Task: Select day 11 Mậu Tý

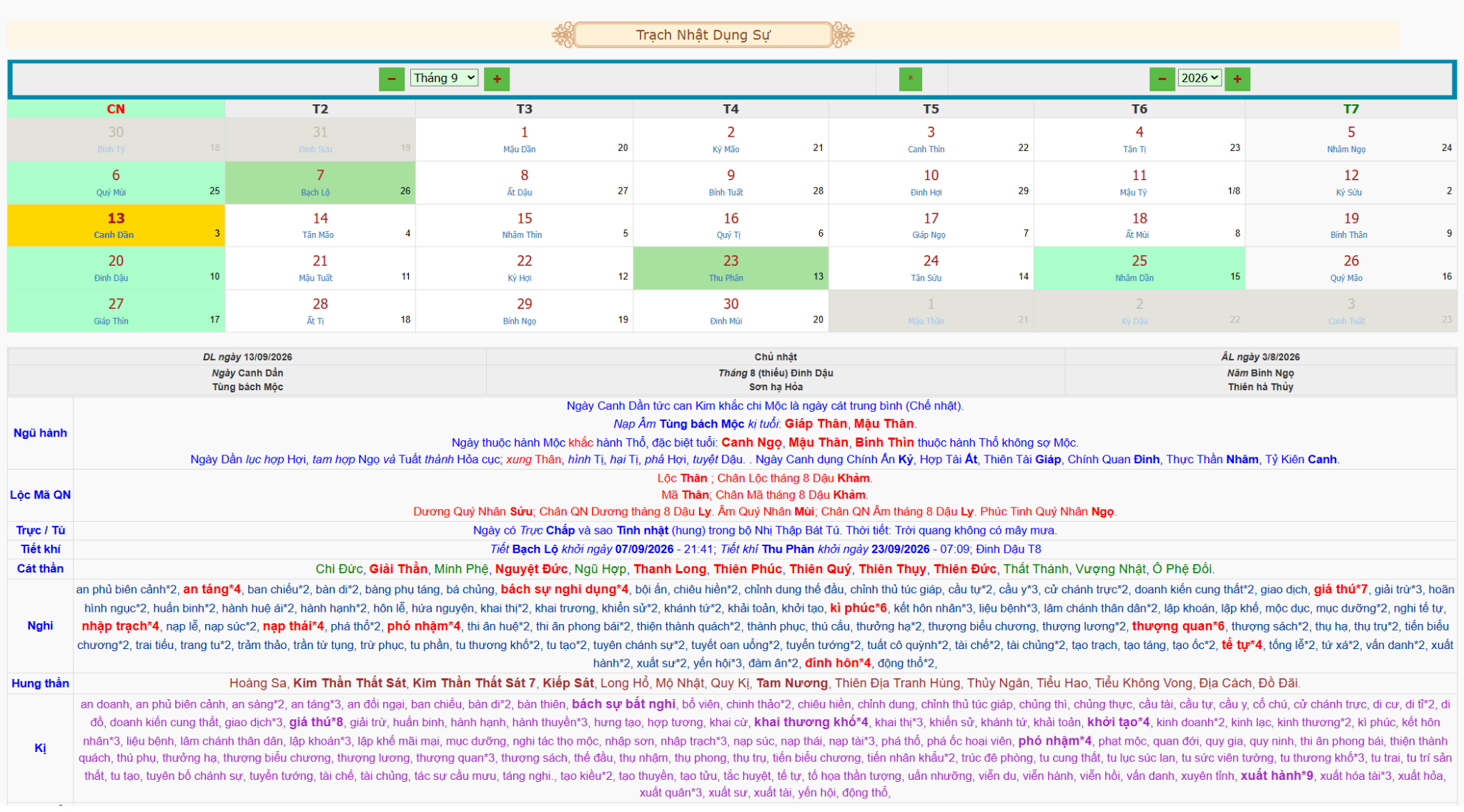Action: coord(1139,183)
